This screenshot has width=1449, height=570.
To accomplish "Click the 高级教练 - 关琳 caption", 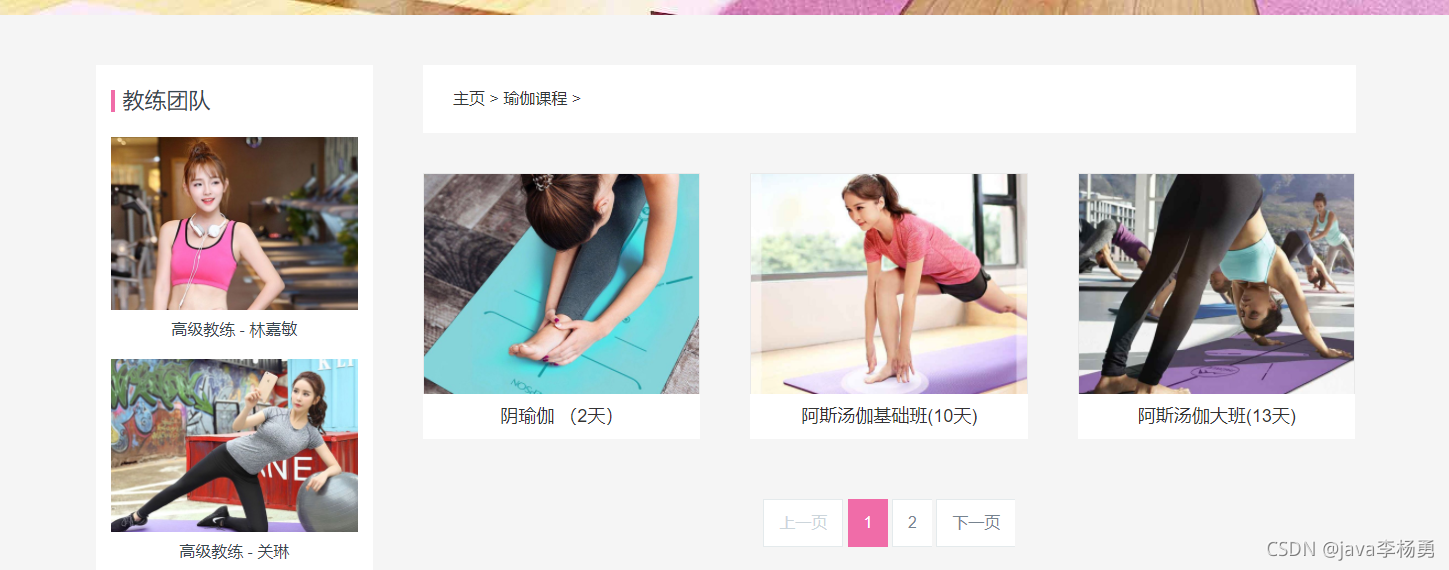I will (x=234, y=551).
